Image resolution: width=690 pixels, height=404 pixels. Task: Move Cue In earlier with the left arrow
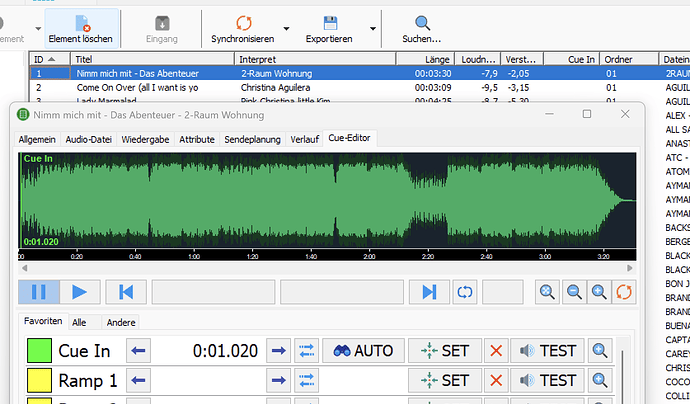click(138, 350)
